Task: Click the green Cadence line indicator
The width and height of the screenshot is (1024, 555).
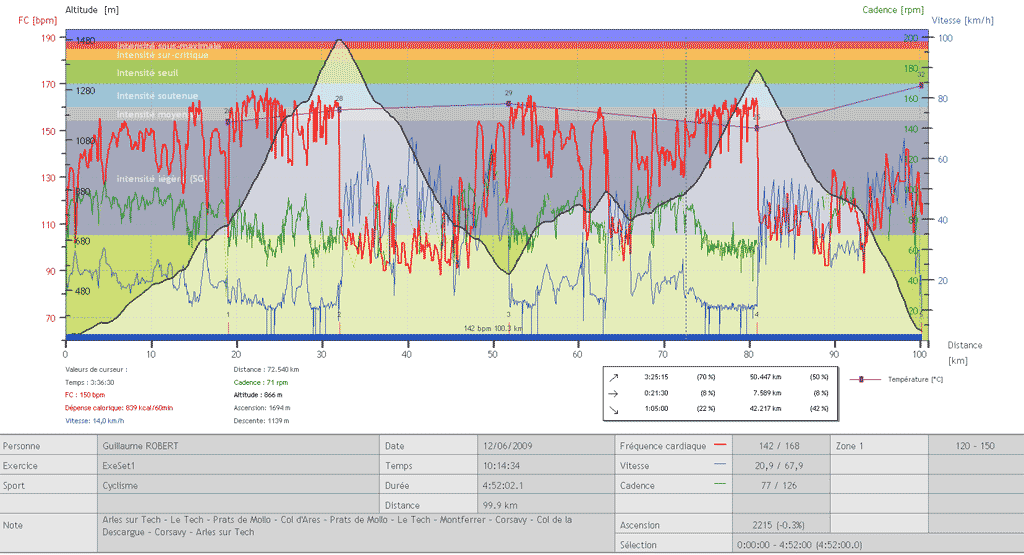Action: [x=720, y=485]
